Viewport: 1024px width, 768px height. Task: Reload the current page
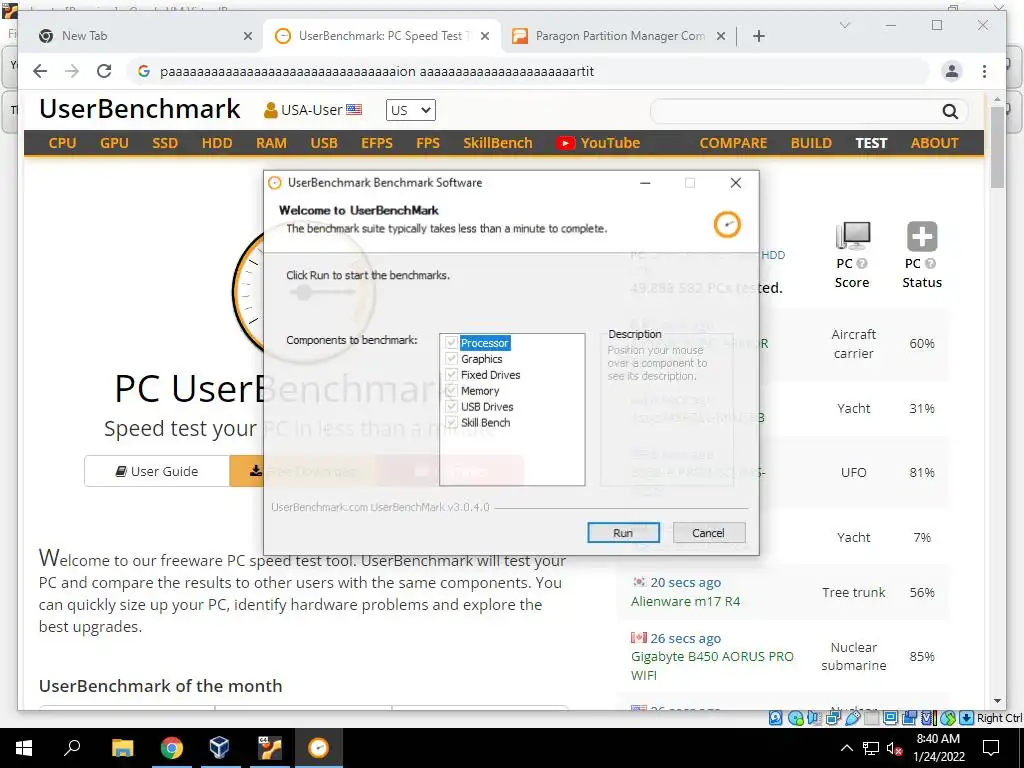pyautogui.click(x=104, y=71)
